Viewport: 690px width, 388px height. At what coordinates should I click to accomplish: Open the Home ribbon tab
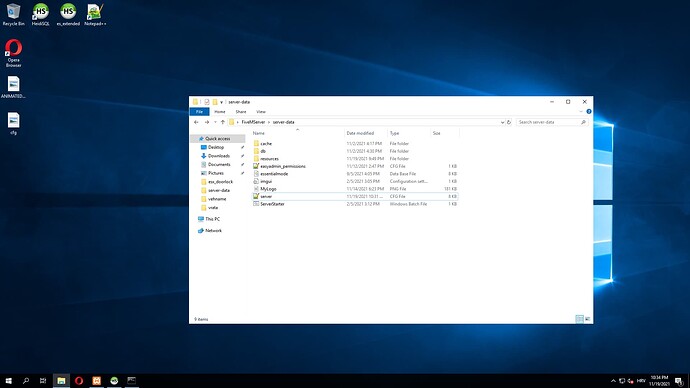(220, 112)
